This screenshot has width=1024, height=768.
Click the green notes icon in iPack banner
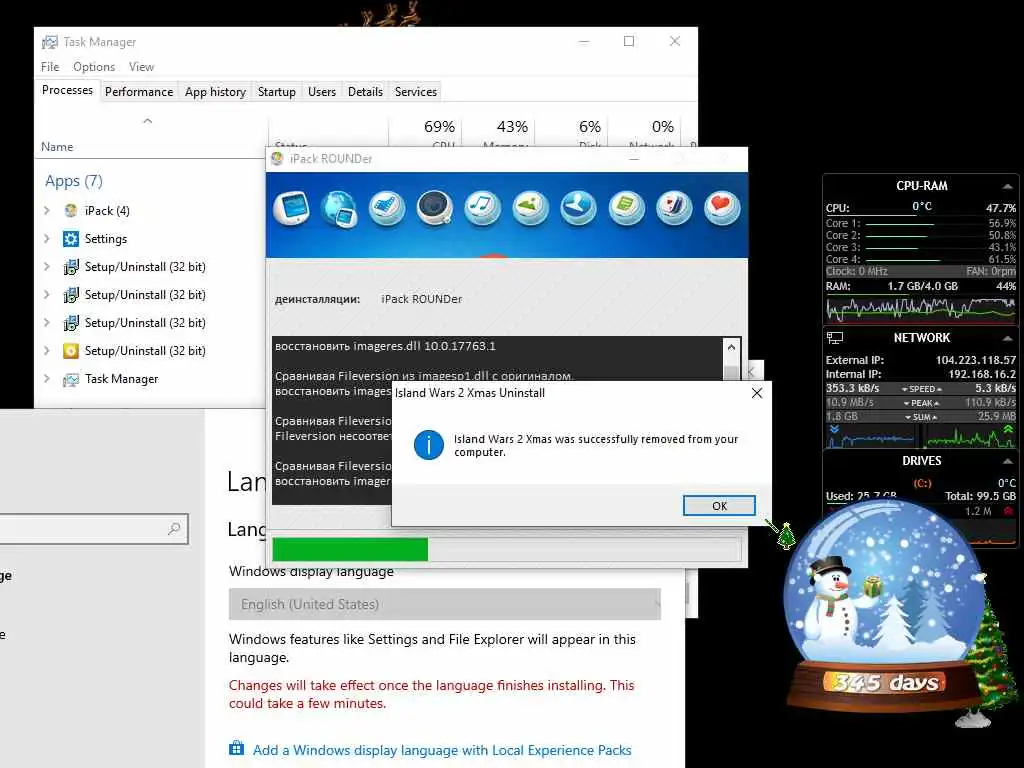(626, 208)
